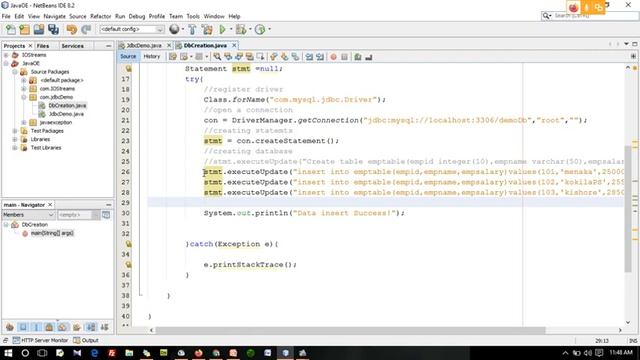640x360 pixels.
Task: Click the editor horizontal scrollbar
Action: [350, 330]
